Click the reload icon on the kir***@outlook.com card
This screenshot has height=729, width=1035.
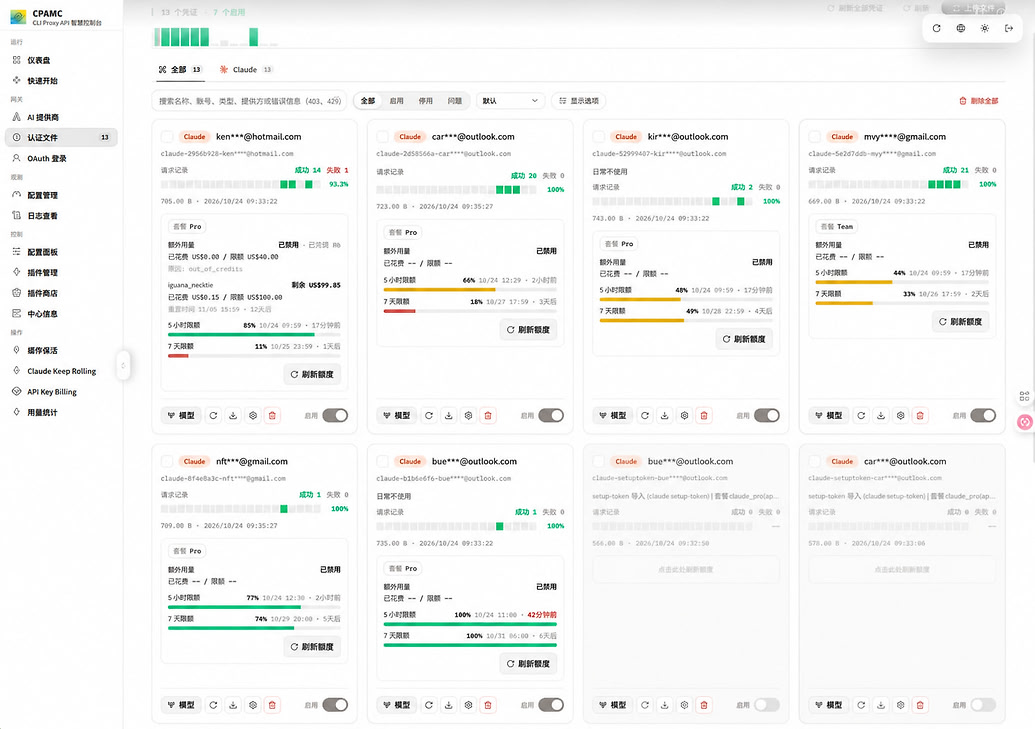(x=645, y=415)
